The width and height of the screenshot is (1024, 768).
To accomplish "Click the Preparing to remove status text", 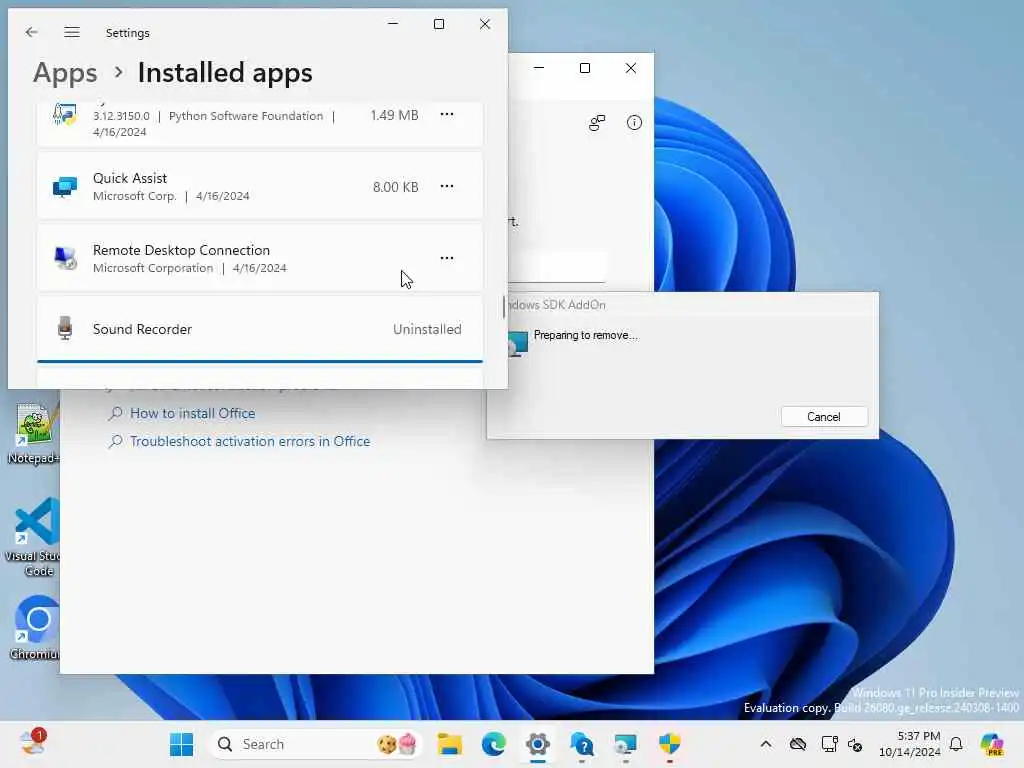I will pos(586,335).
